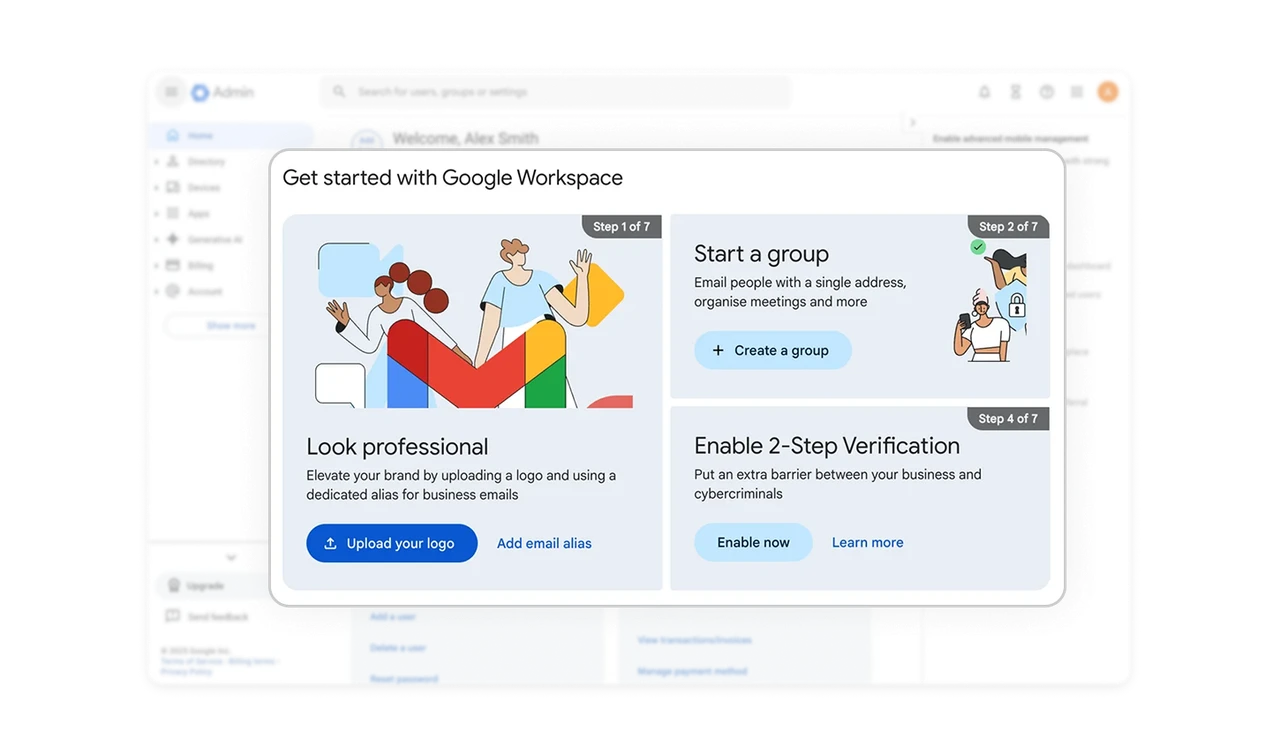The width and height of the screenshot is (1280, 754).
Task: Open the main navigation hamburger menu
Action: coord(170,91)
